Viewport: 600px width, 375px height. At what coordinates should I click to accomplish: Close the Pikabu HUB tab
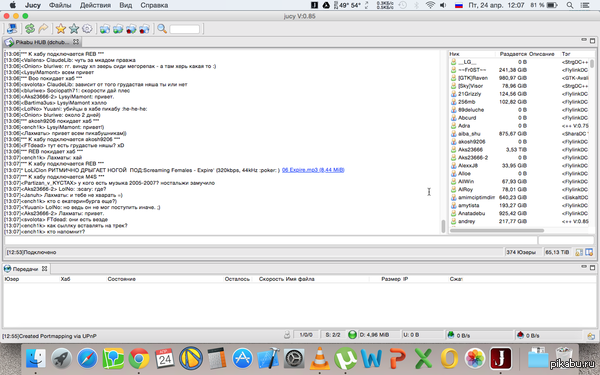[76, 42]
